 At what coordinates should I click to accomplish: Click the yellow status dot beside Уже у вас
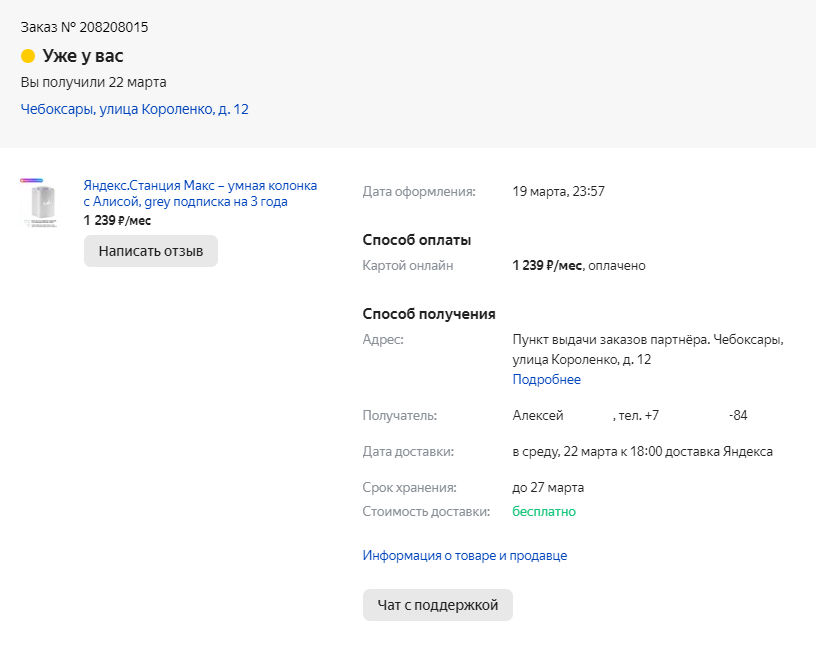(28, 56)
